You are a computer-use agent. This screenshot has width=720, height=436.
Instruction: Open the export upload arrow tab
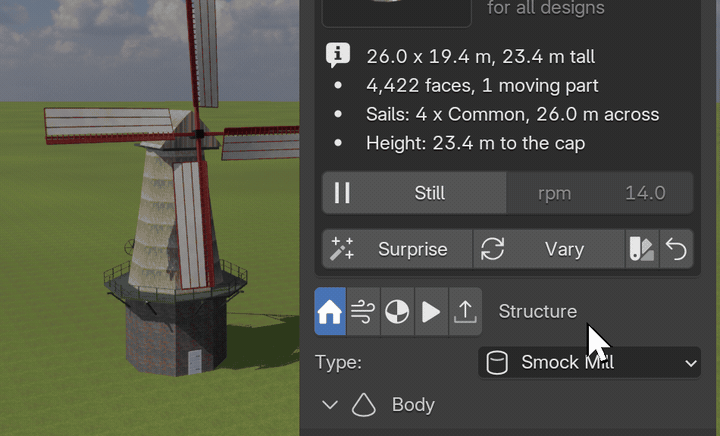pos(465,312)
